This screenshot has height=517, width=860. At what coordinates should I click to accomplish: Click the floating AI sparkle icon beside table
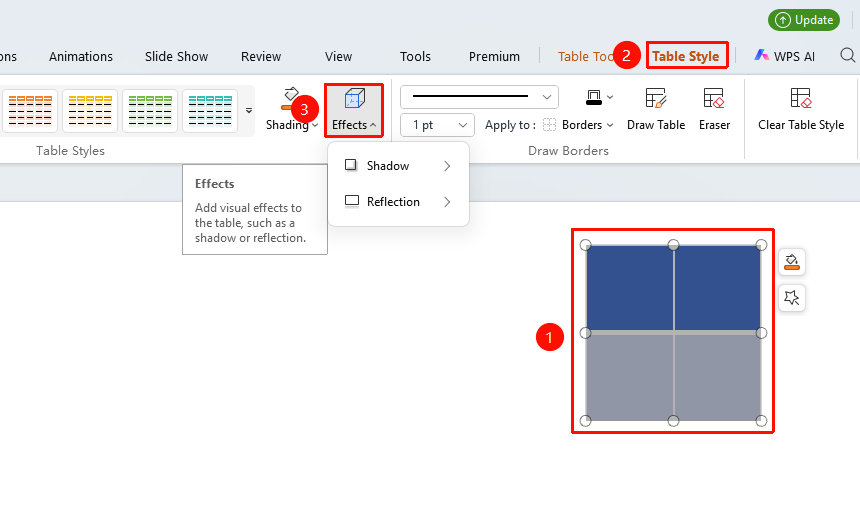click(x=791, y=298)
